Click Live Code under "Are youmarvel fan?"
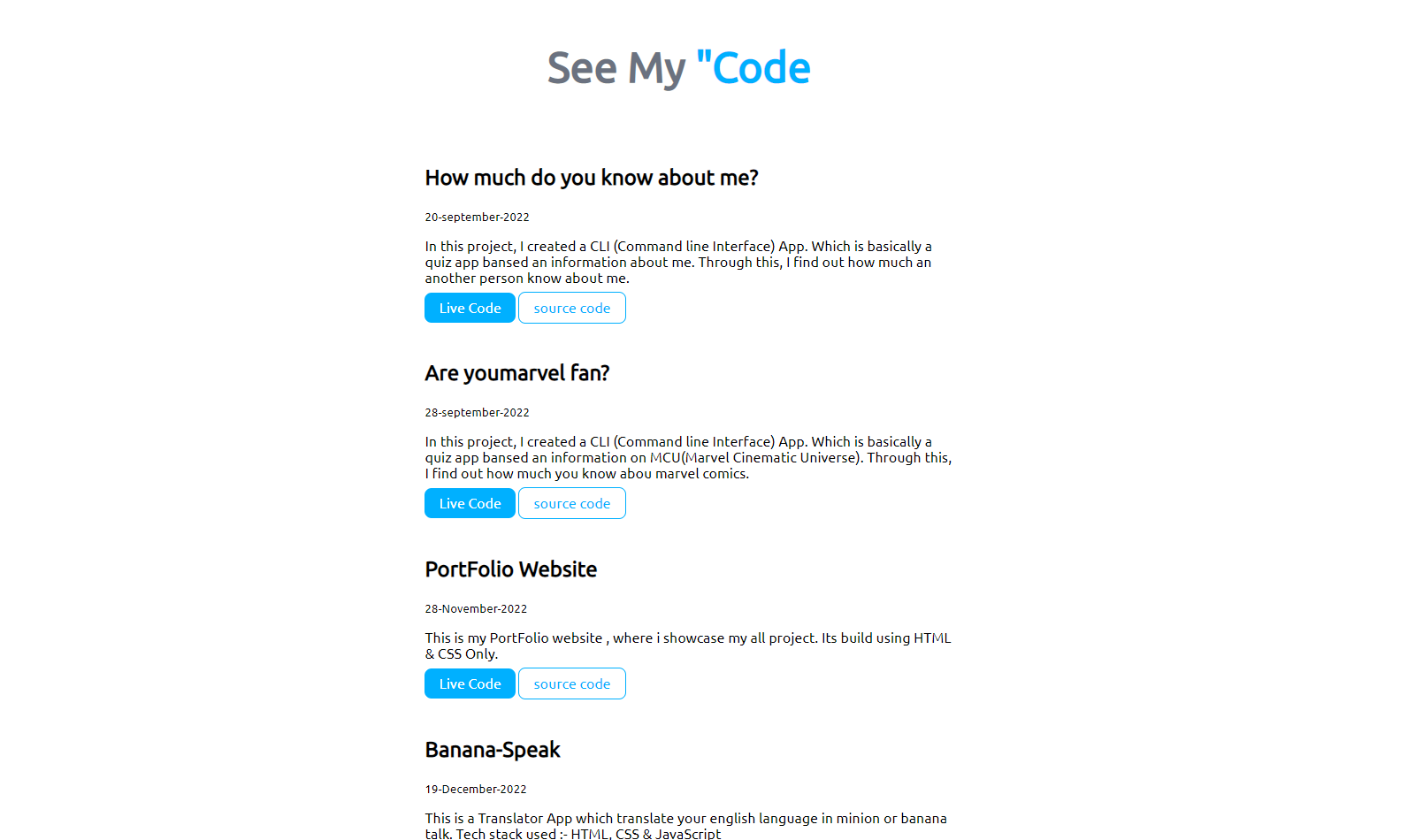 [470, 503]
